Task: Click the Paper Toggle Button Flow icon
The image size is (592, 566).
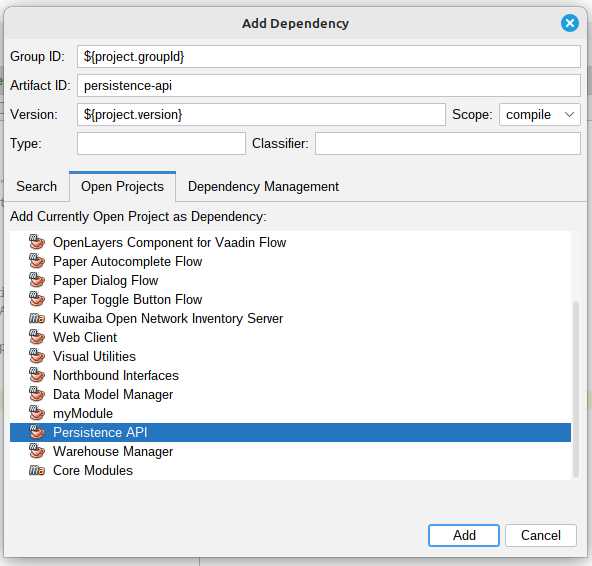Action: tap(37, 299)
